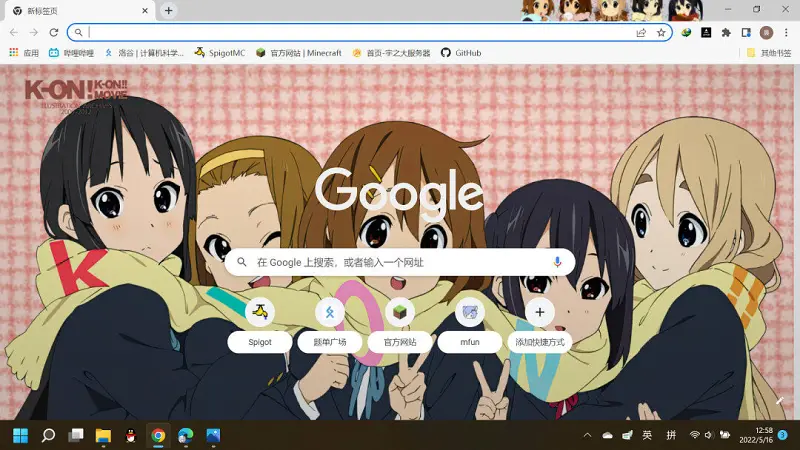Toggle the 英 input language indicator

click(x=647, y=435)
